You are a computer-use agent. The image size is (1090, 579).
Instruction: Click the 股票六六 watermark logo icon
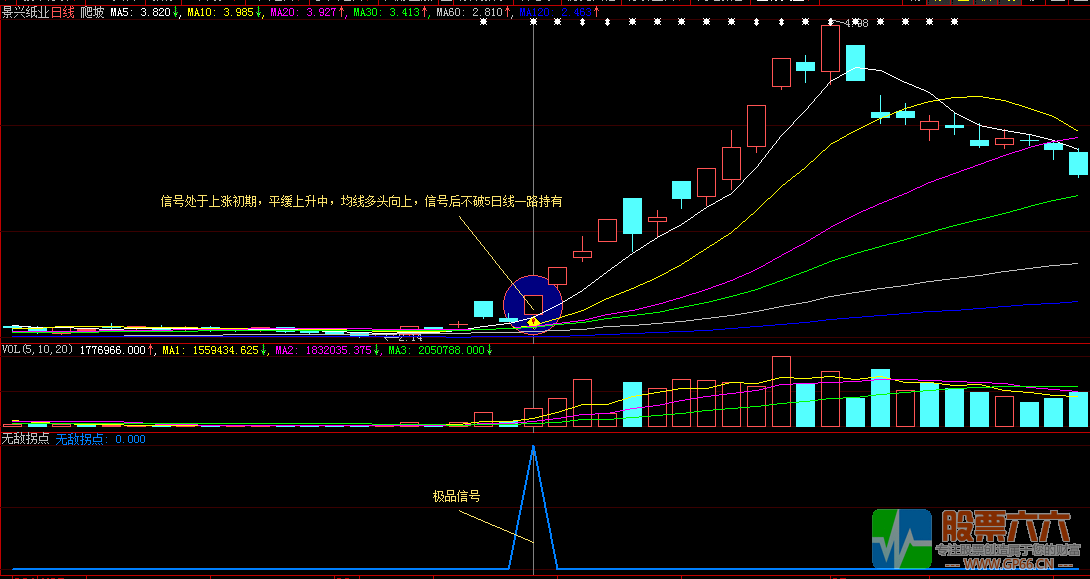(x=901, y=538)
